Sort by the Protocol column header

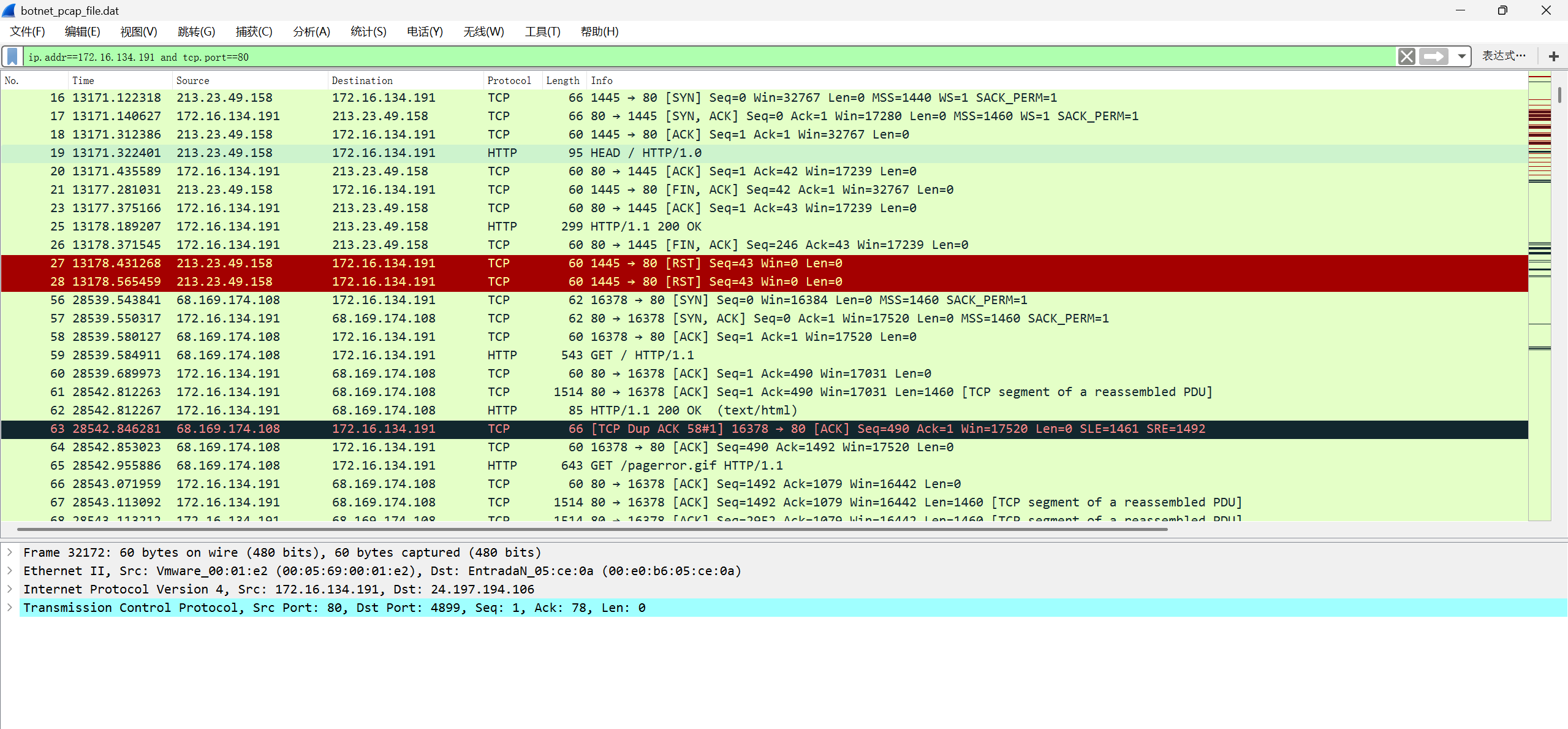pyautogui.click(x=509, y=80)
